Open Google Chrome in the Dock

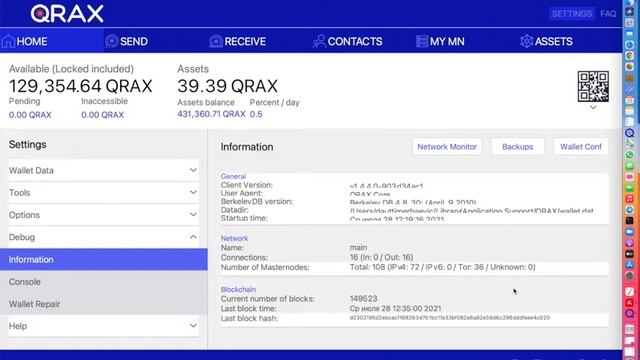(x=629, y=55)
